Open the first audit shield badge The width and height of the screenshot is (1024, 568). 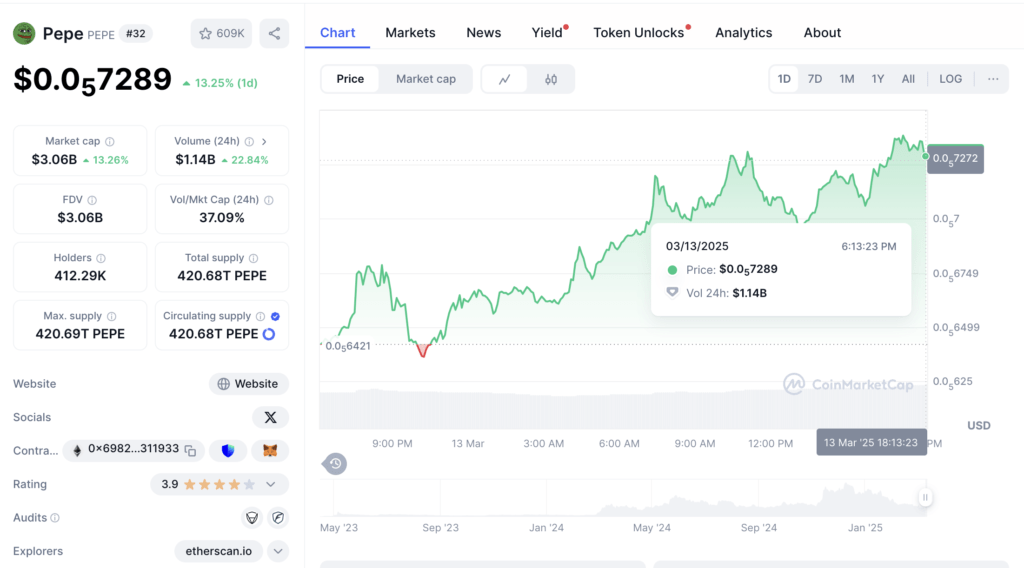click(252, 518)
